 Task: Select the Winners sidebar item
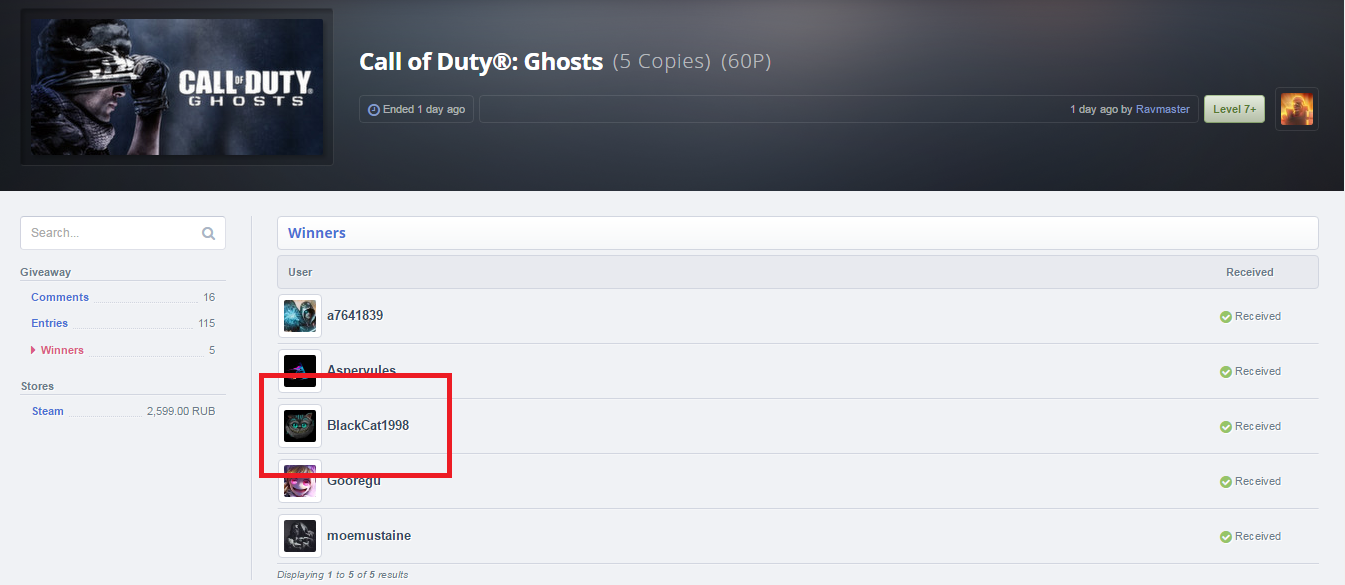click(62, 350)
